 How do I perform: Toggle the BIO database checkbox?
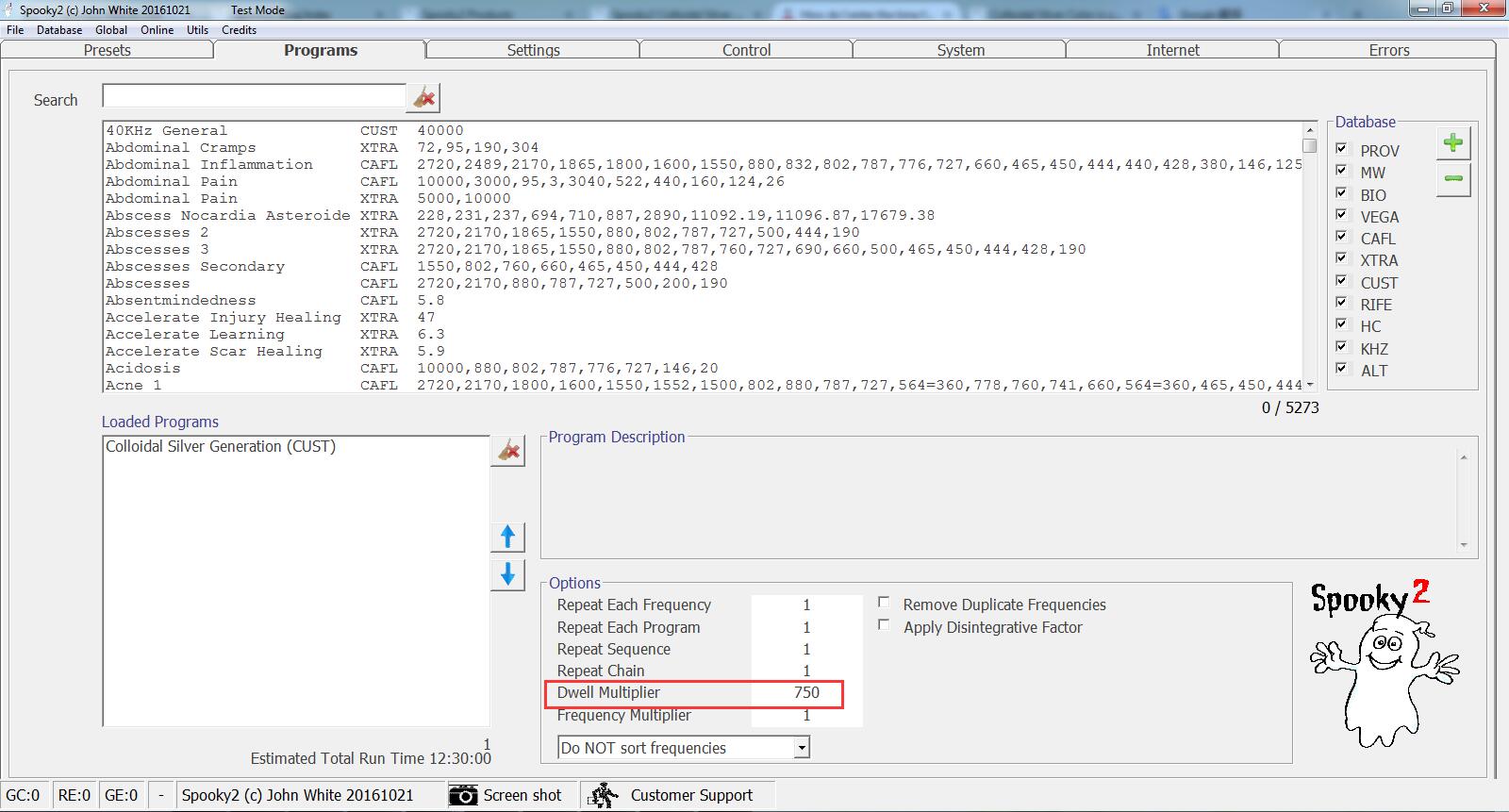tap(1341, 193)
